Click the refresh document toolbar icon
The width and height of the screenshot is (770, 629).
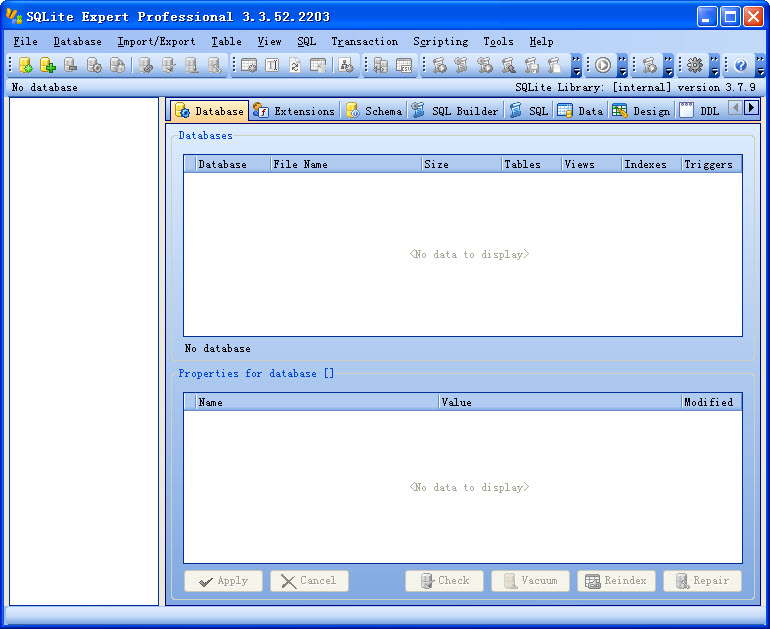pos(295,66)
